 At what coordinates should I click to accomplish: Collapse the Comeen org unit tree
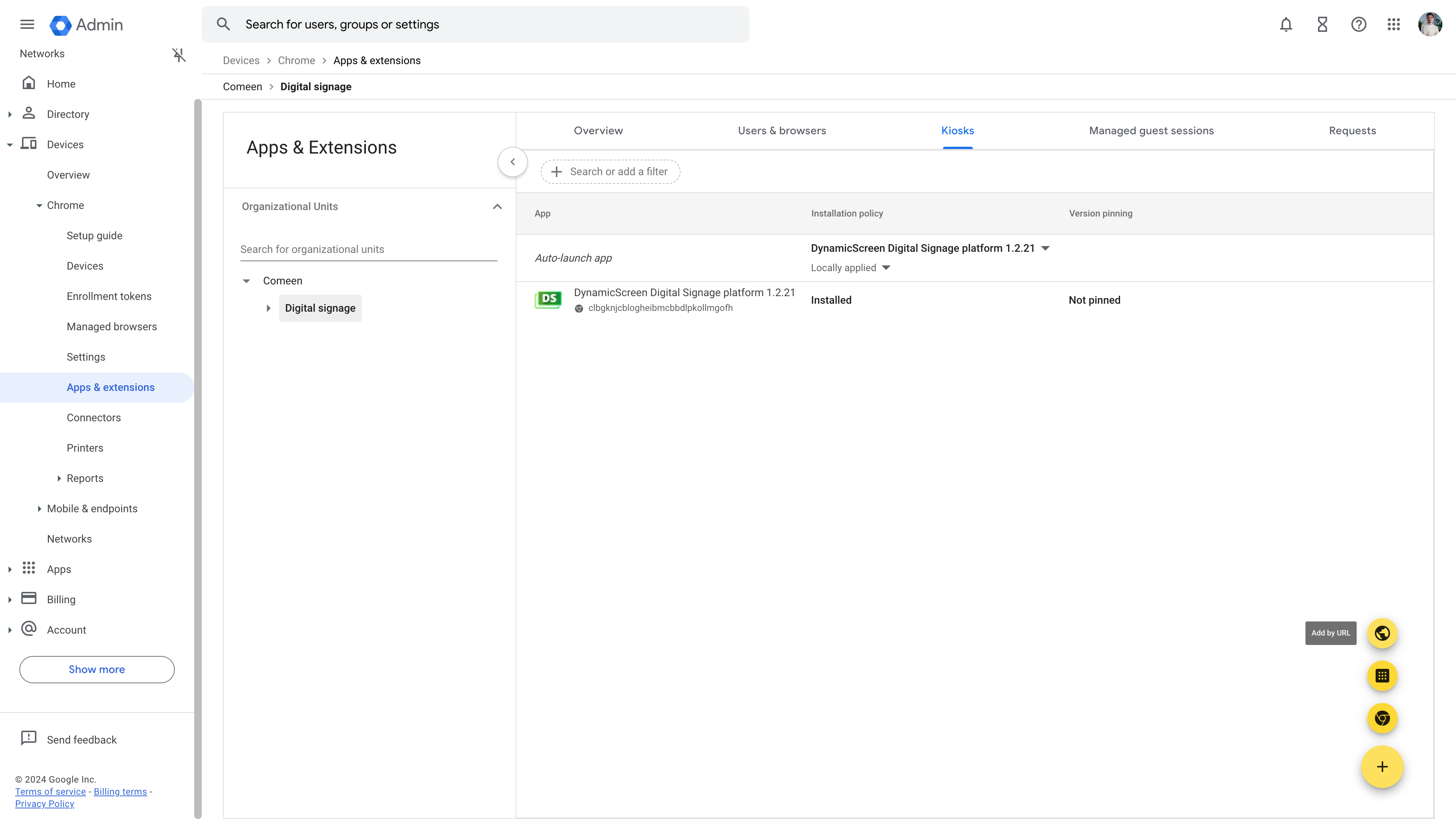pyautogui.click(x=246, y=281)
